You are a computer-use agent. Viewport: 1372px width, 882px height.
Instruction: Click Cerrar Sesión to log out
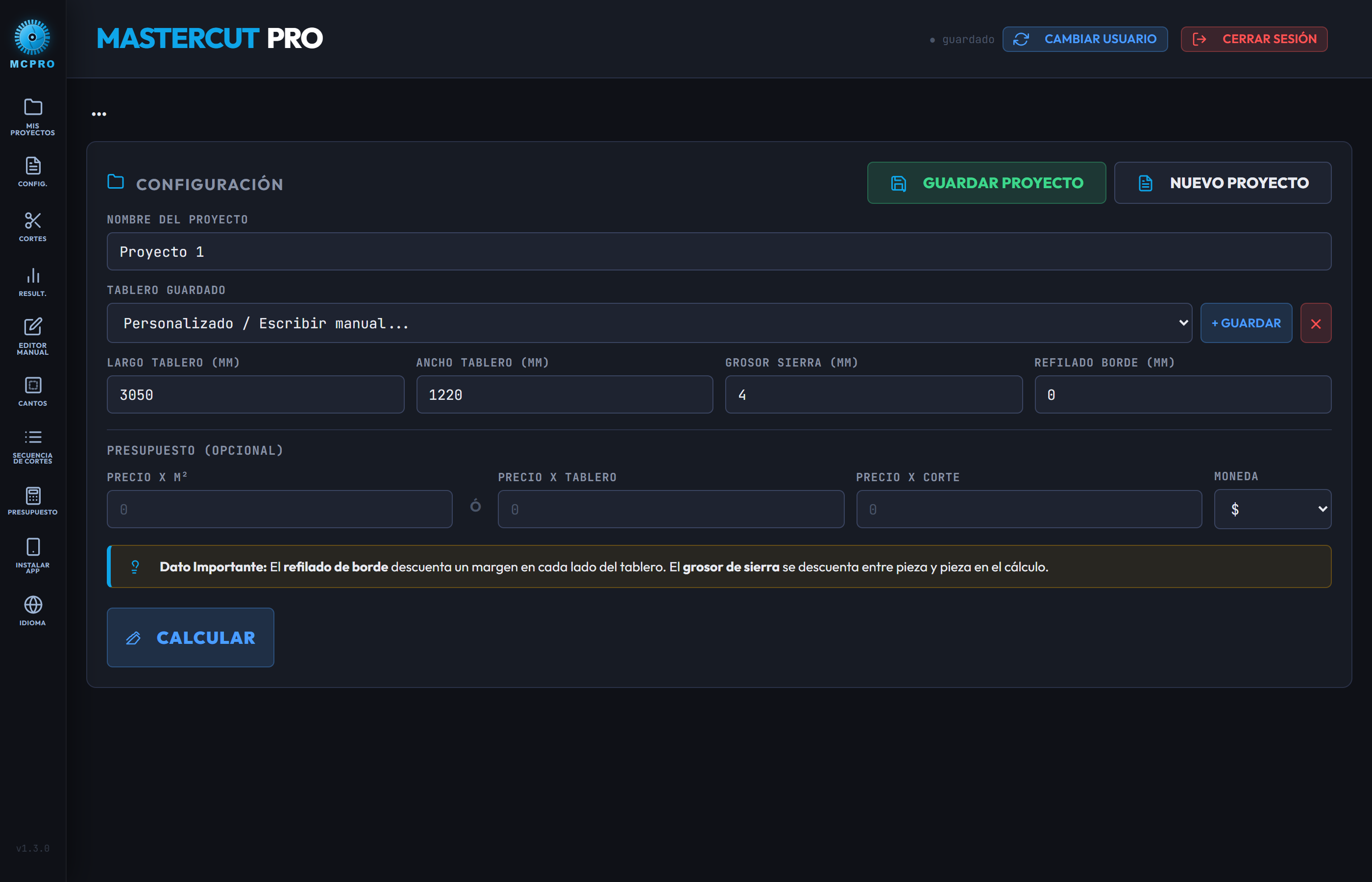pos(1254,39)
